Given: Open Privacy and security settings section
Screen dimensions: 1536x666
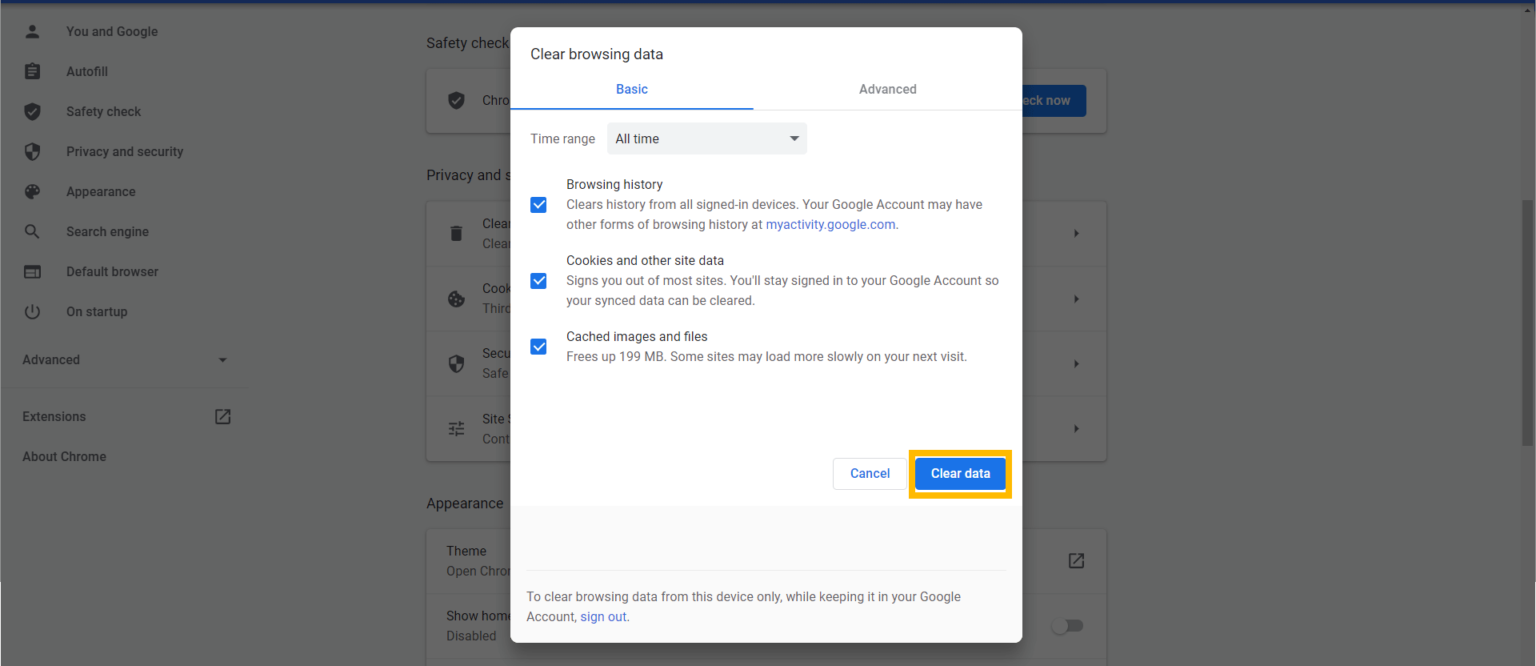Looking at the screenshot, I should coord(125,151).
